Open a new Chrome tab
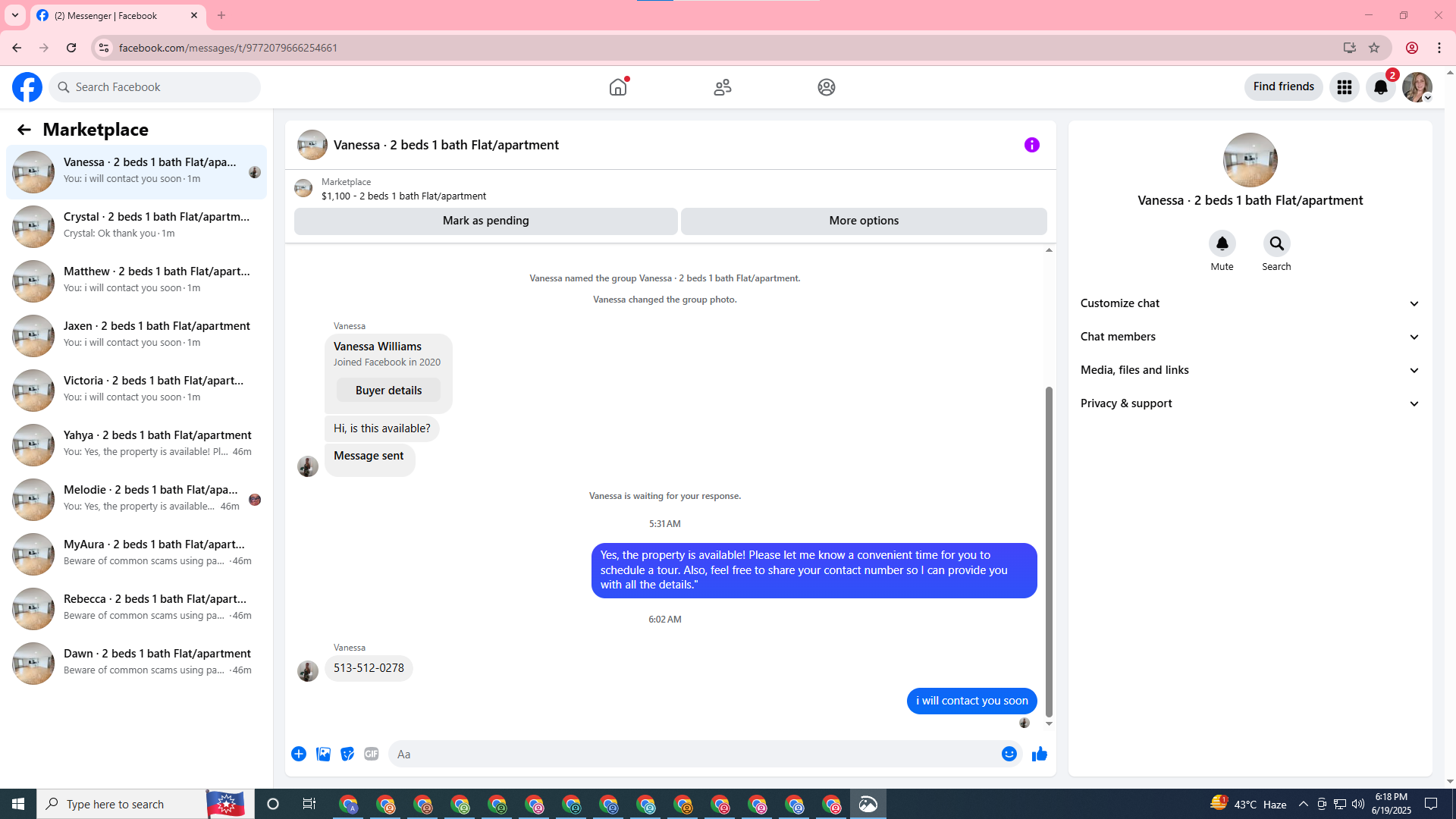 coord(221,15)
